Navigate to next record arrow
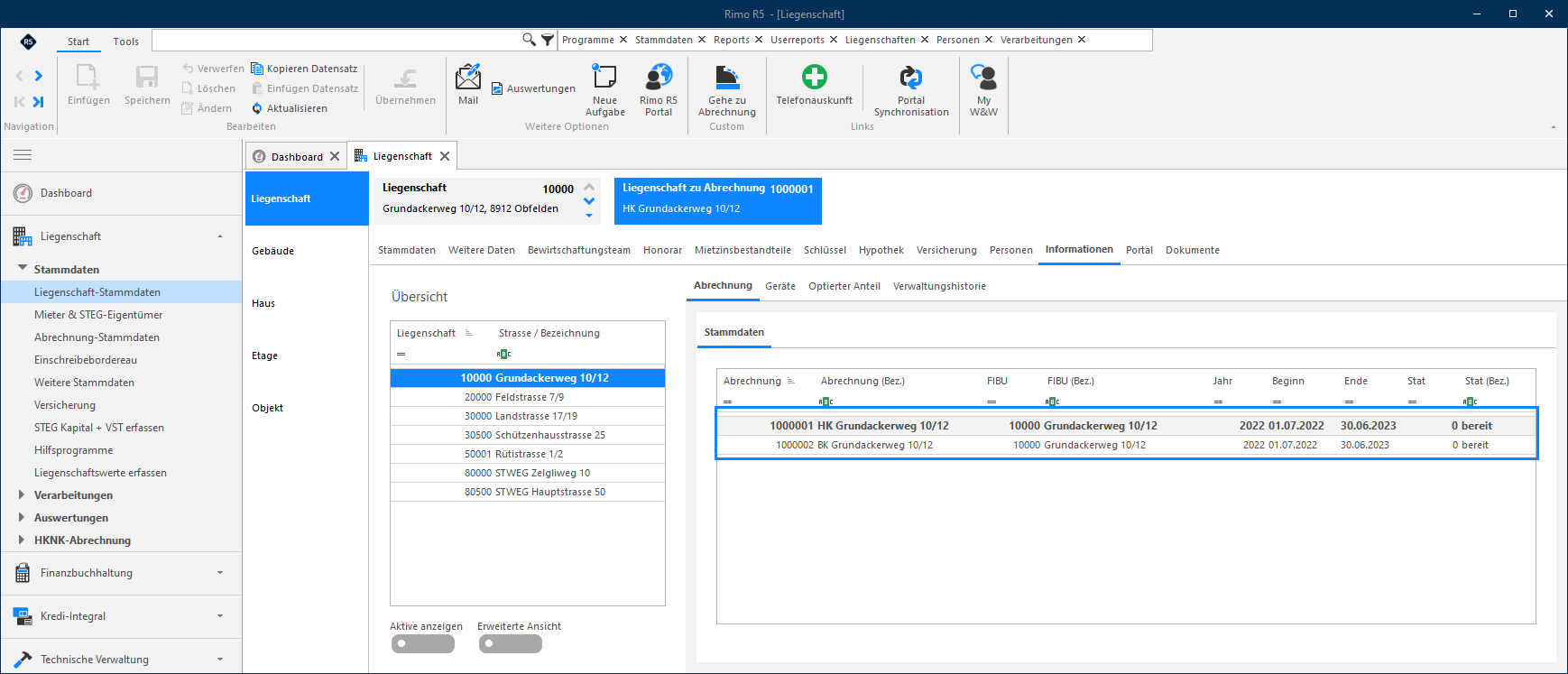Viewport: 1568px width, 674px height. pyautogui.click(x=38, y=76)
